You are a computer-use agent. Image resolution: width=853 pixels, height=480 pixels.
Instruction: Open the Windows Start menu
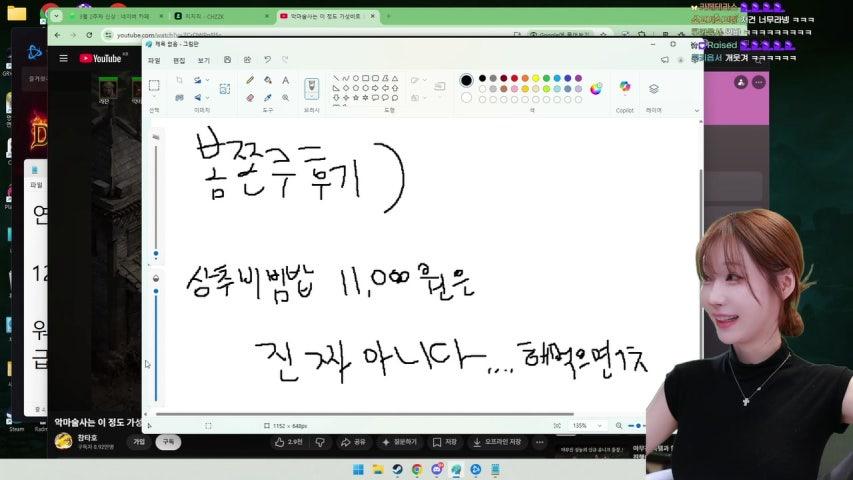pyautogui.click(x=358, y=470)
